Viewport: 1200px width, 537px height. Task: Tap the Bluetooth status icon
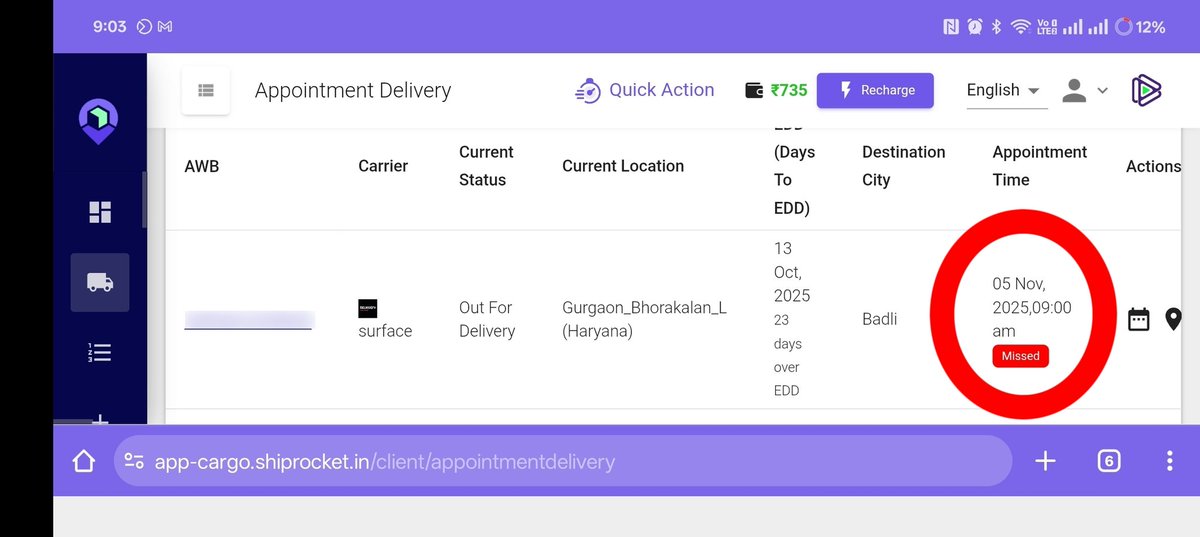[996, 27]
